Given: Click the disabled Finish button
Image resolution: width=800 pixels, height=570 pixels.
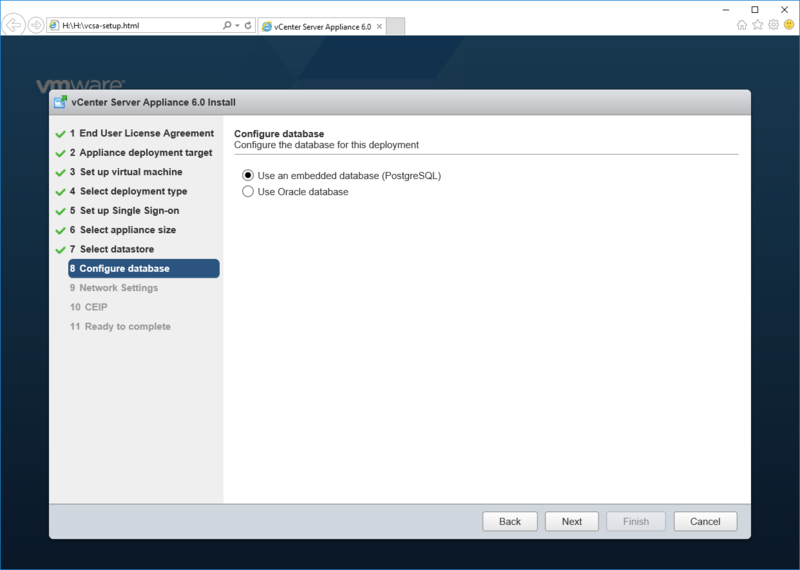Looking at the screenshot, I should pos(636,522).
